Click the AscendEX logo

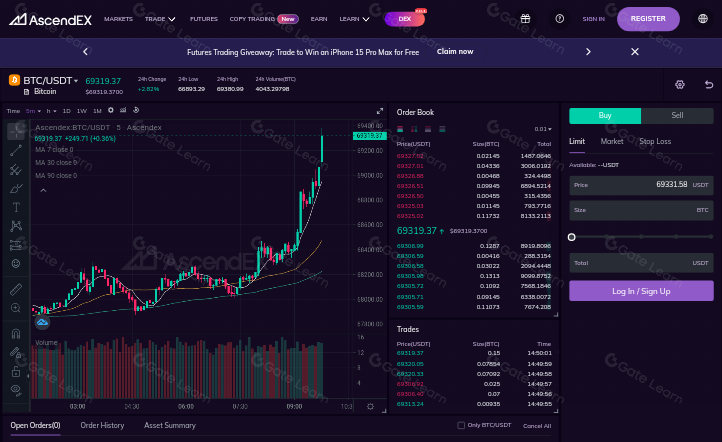point(51,19)
